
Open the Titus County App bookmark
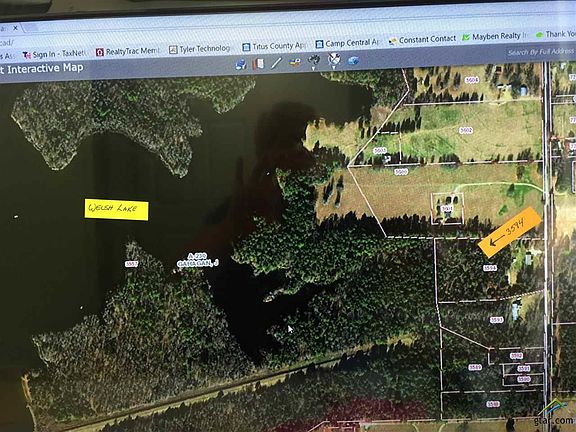pos(274,46)
